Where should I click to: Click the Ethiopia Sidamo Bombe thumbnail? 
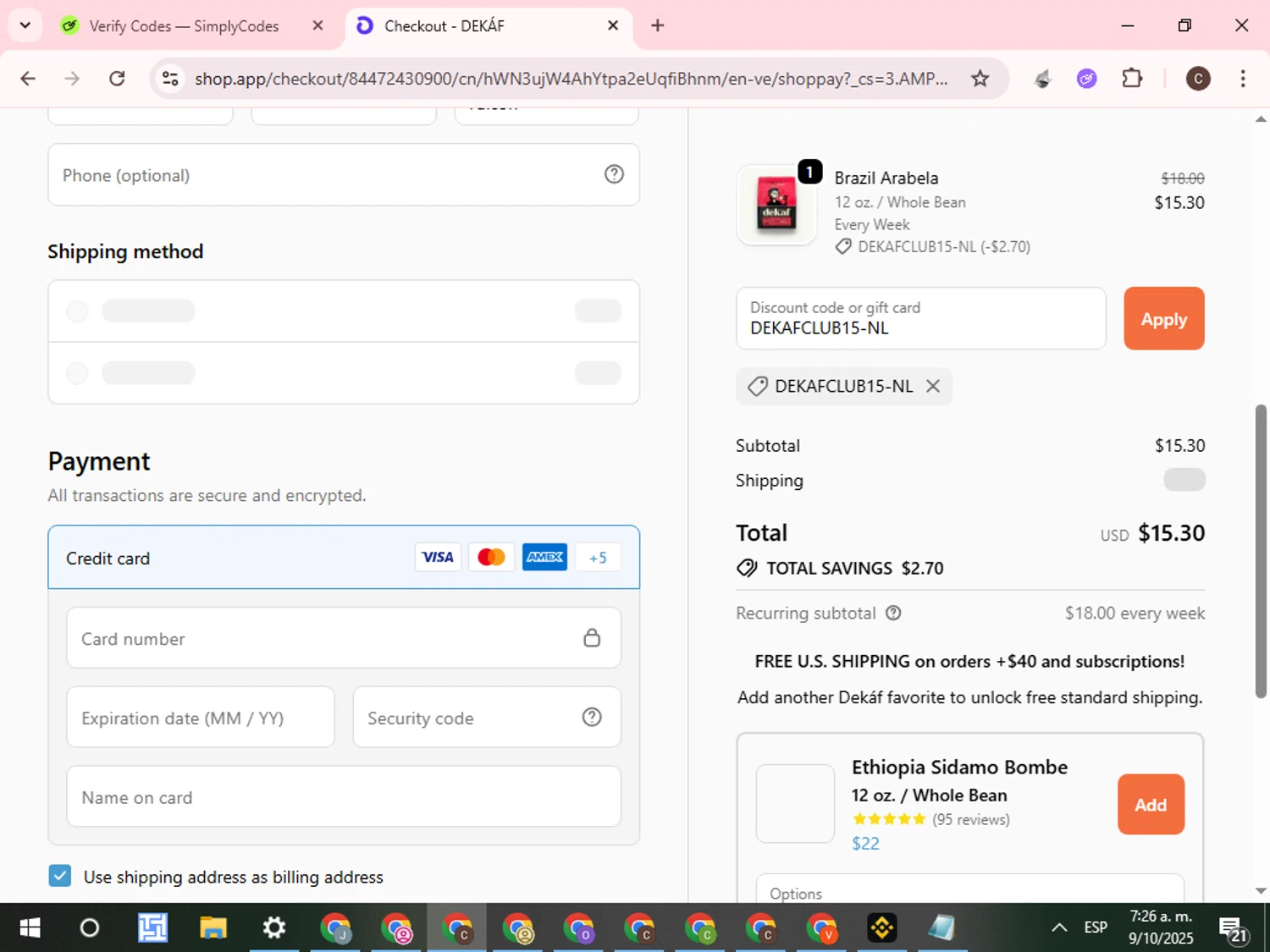pyautogui.click(x=795, y=803)
